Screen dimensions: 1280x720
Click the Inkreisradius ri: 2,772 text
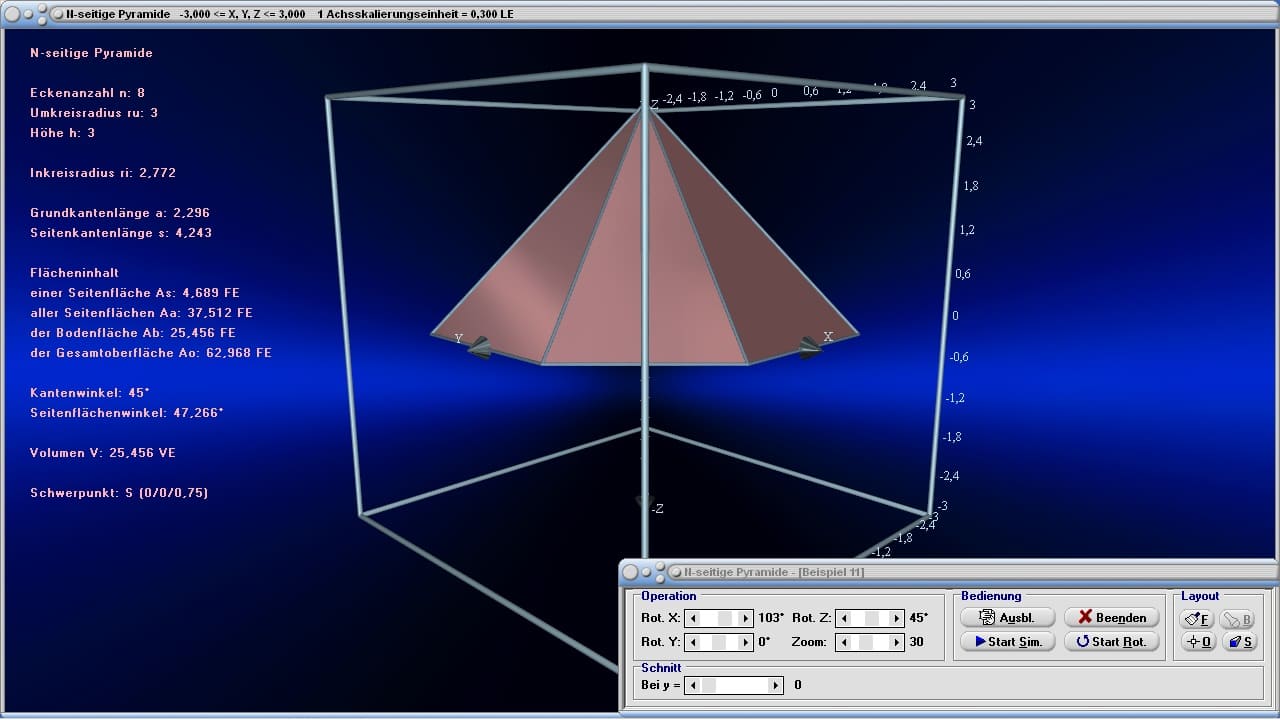103,173
